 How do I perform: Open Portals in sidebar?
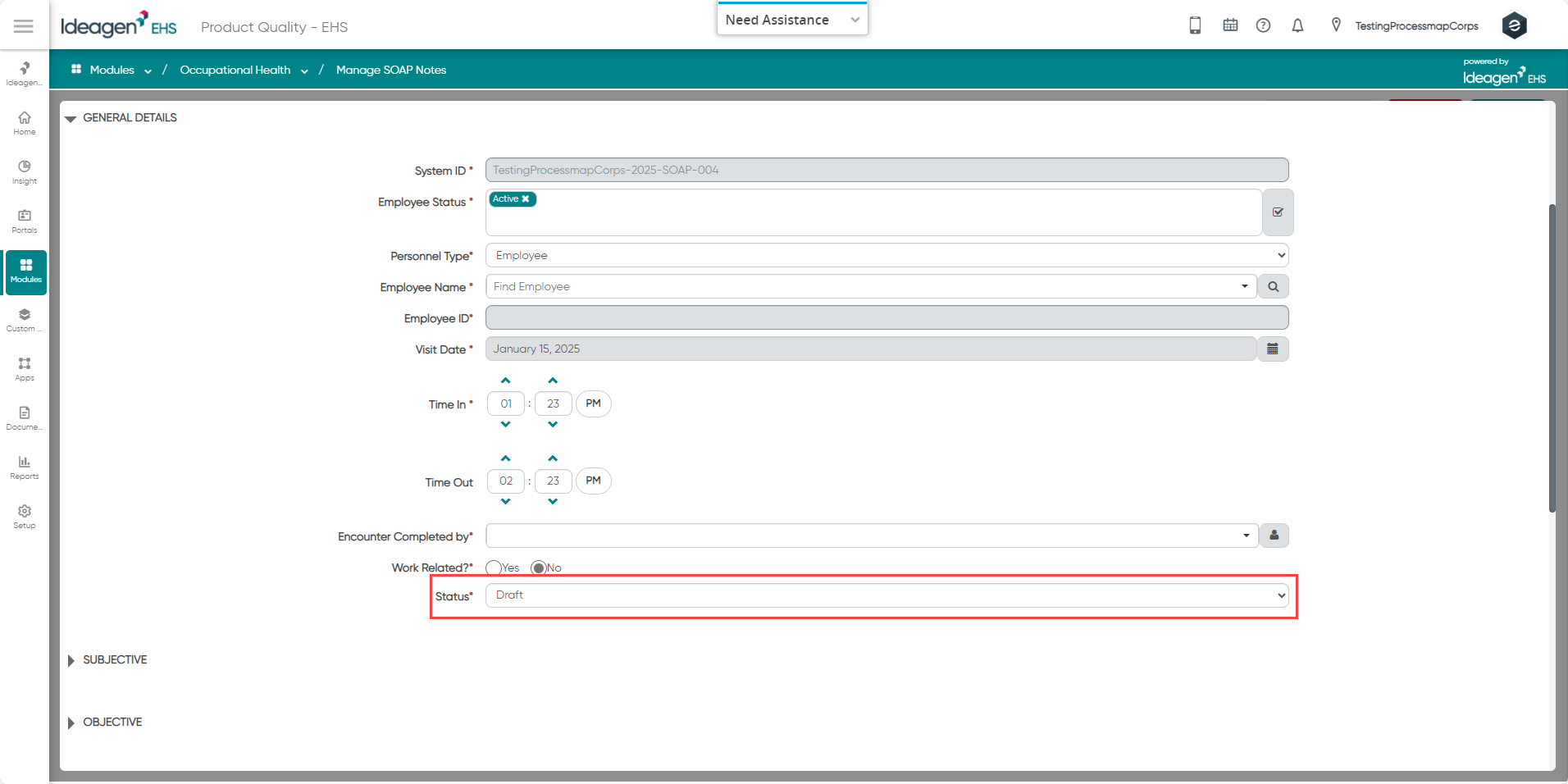pos(25,221)
